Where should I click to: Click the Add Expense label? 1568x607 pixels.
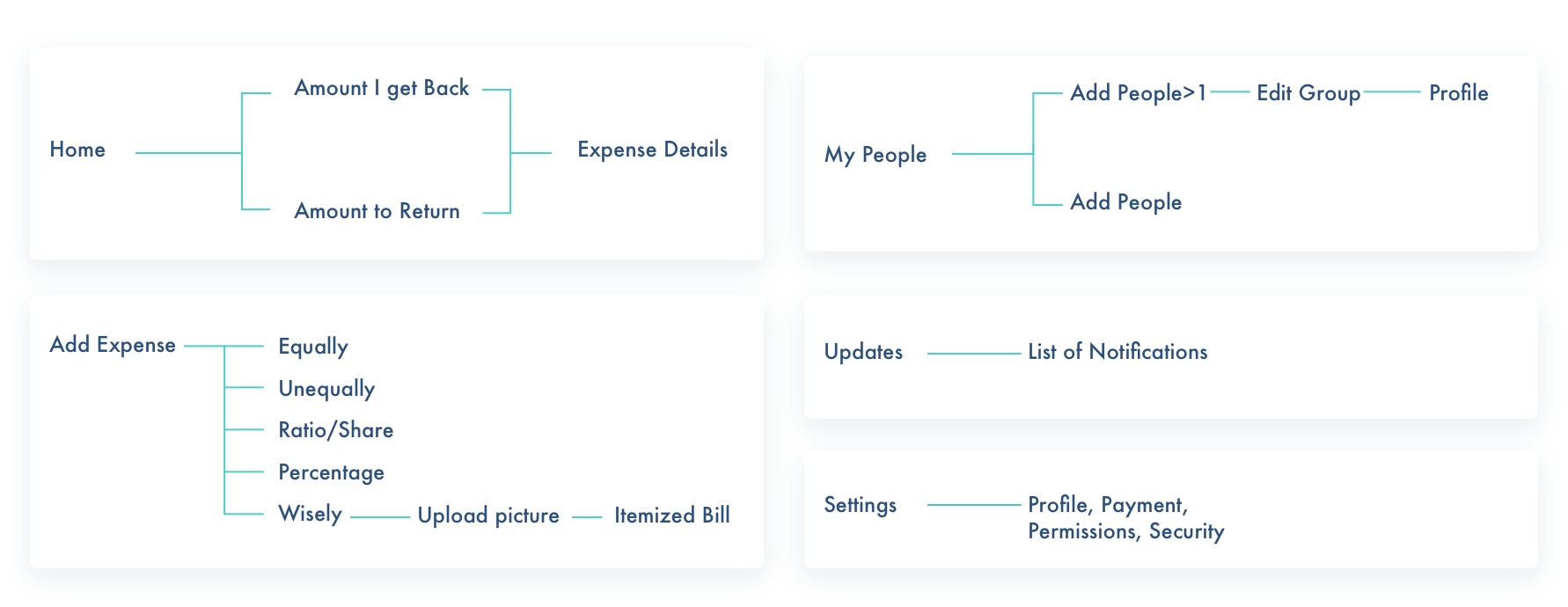(113, 345)
